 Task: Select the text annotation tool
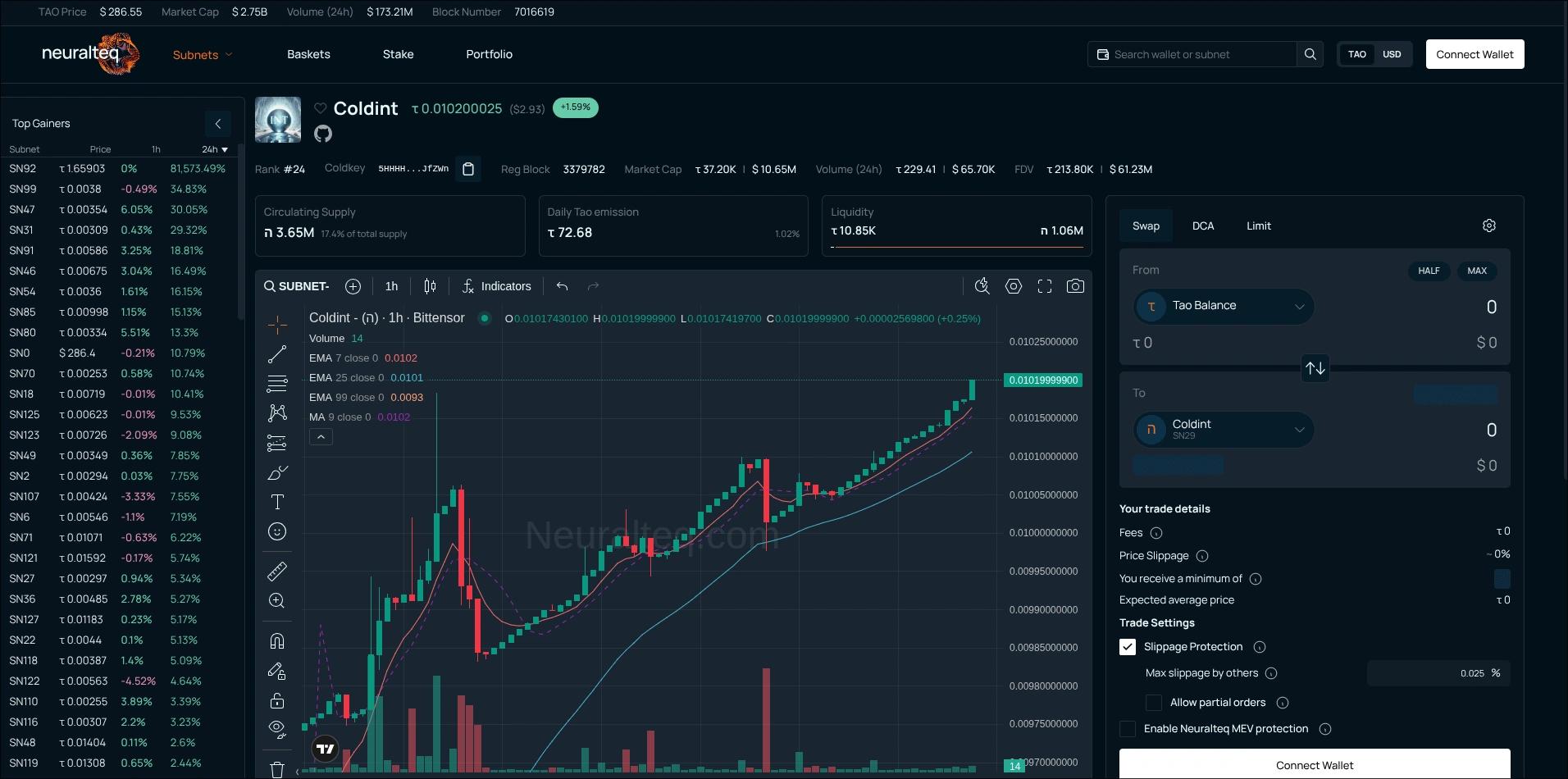(x=277, y=502)
